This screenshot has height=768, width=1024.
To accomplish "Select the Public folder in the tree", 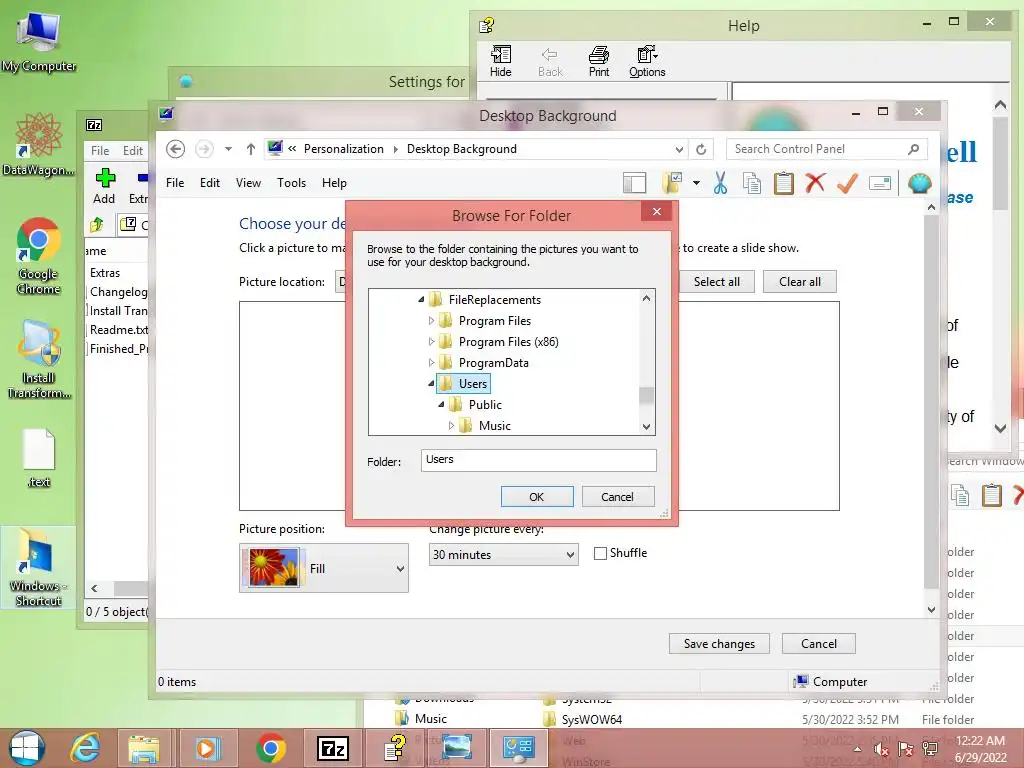I will pyautogui.click(x=485, y=405).
